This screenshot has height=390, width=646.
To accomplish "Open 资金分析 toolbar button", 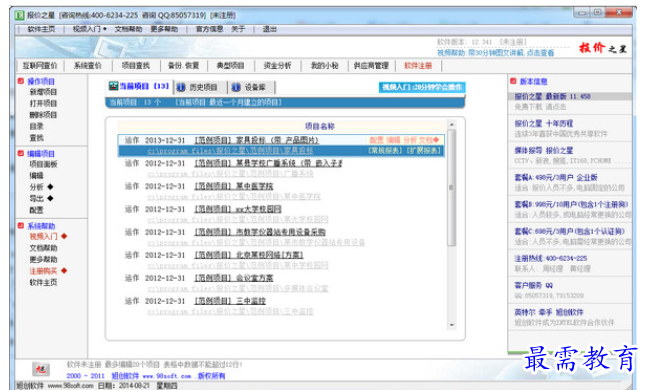I will [x=277, y=65].
